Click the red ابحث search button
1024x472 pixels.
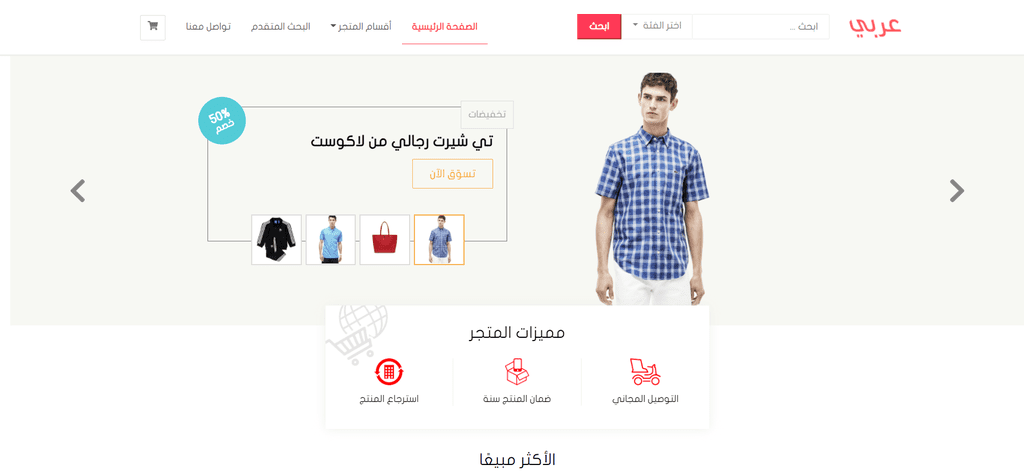pyautogui.click(x=599, y=26)
